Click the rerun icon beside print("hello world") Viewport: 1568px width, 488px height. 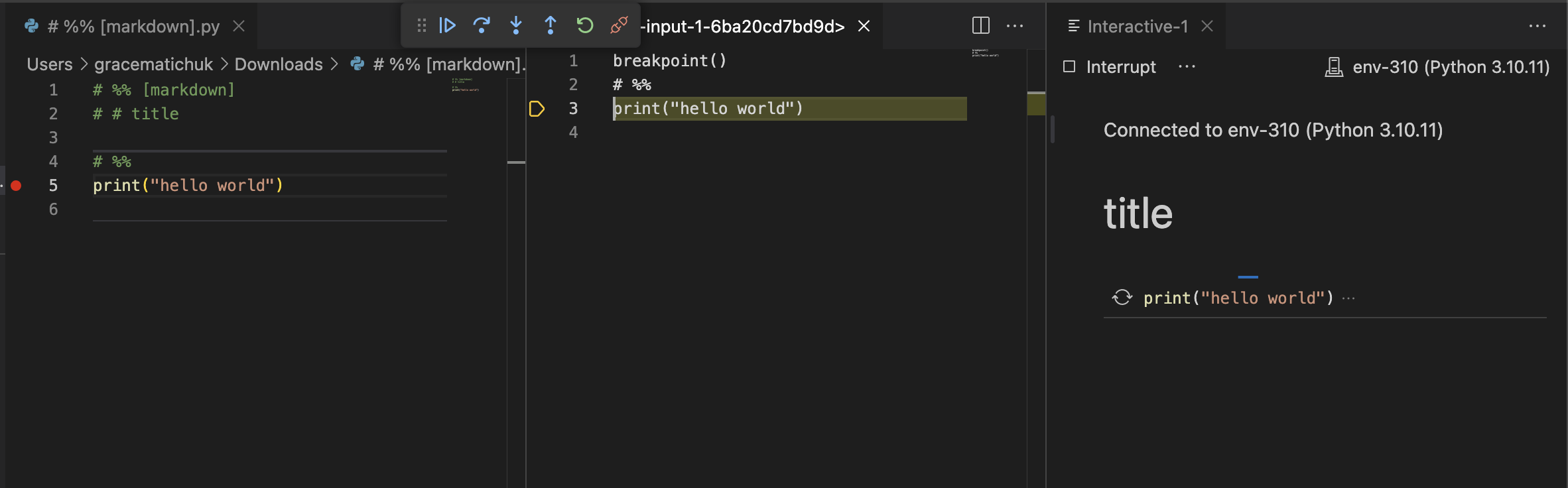1122,298
